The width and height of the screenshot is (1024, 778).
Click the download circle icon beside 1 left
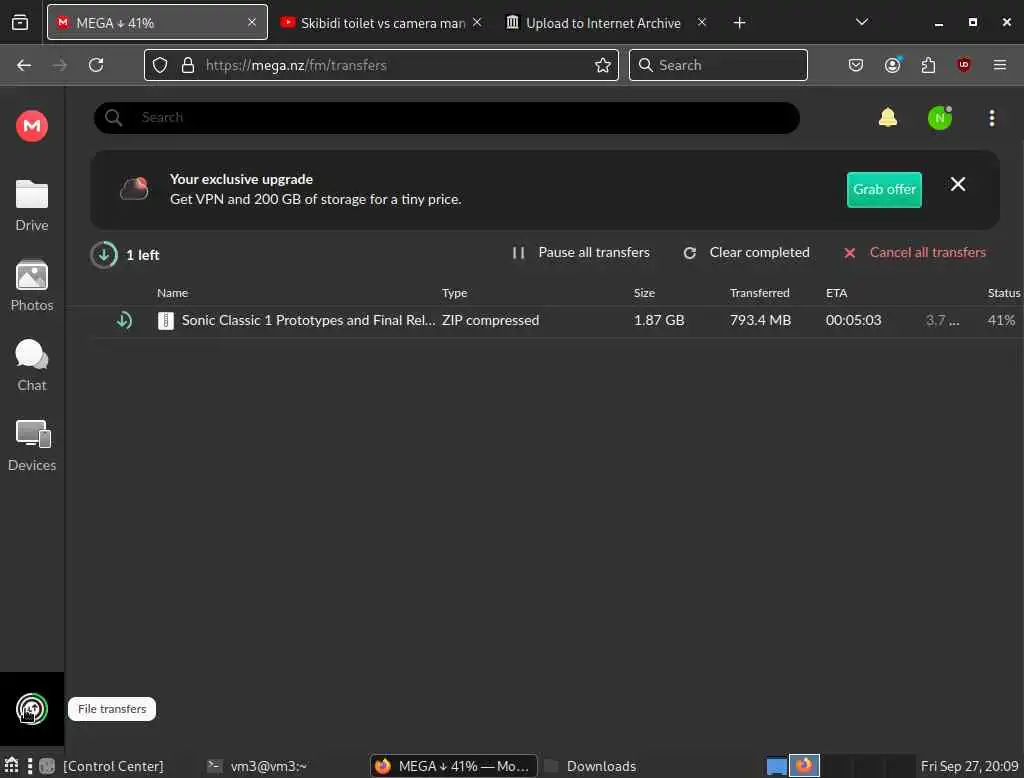(104, 255)
